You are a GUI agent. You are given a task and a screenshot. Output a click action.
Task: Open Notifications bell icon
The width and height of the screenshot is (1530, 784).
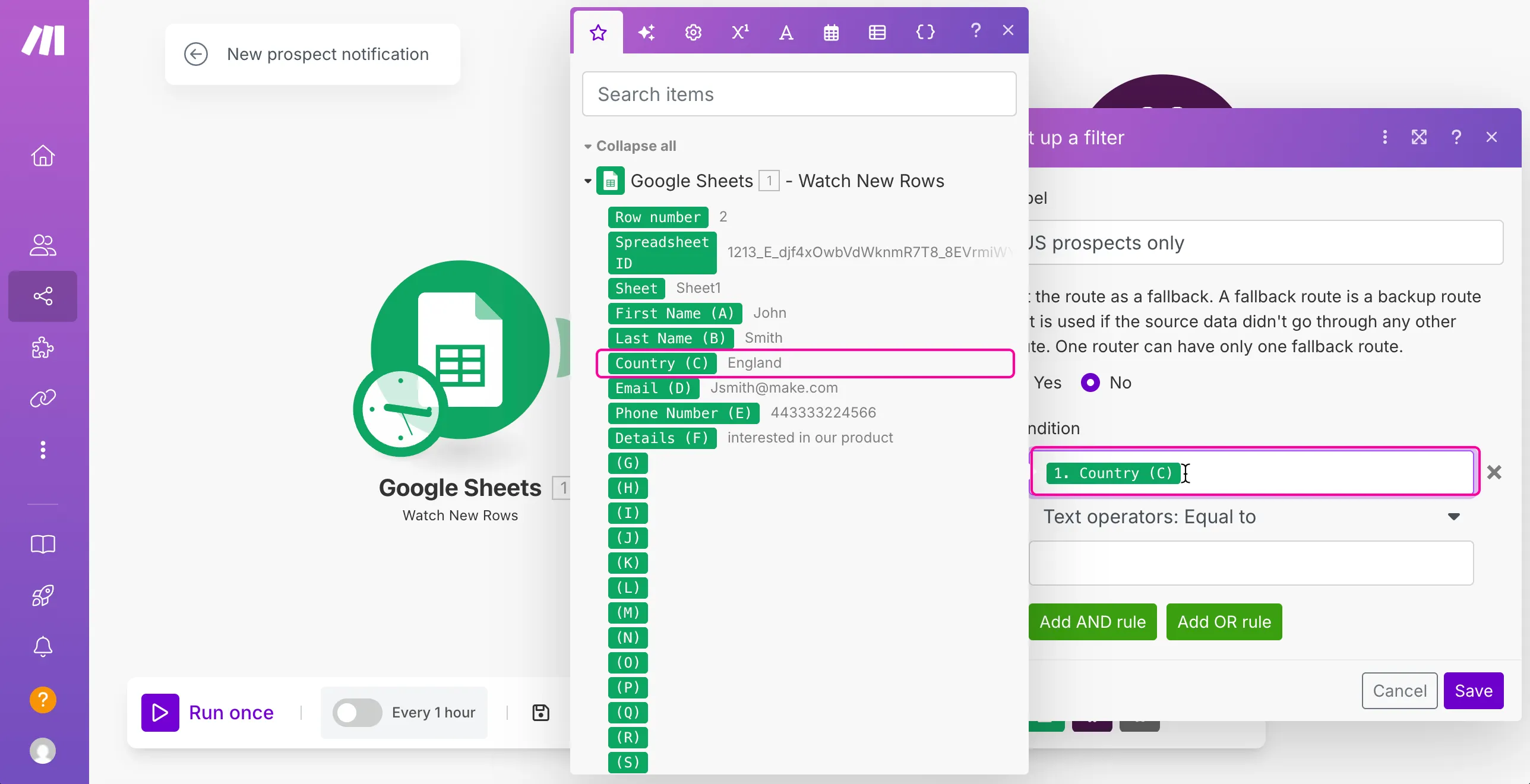[43, 646]
